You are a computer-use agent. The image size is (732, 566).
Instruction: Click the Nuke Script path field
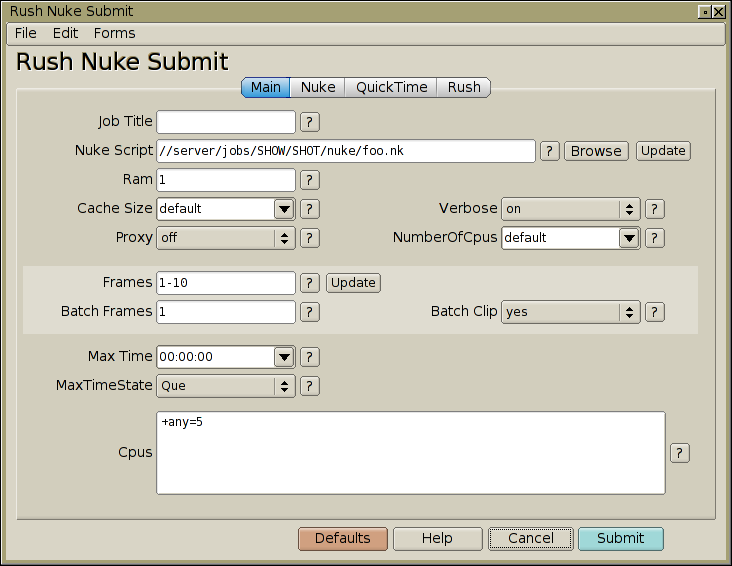(x=346, y=151)
